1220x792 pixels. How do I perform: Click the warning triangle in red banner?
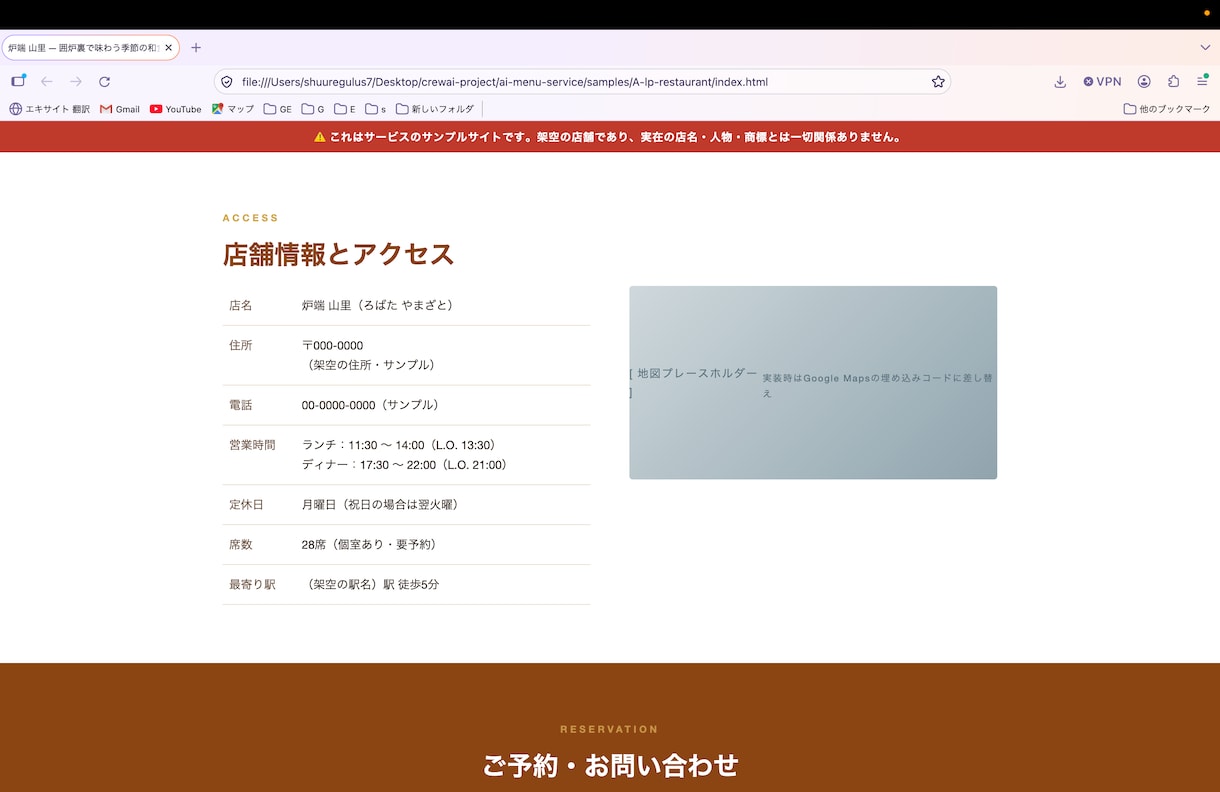coord(320,137)
